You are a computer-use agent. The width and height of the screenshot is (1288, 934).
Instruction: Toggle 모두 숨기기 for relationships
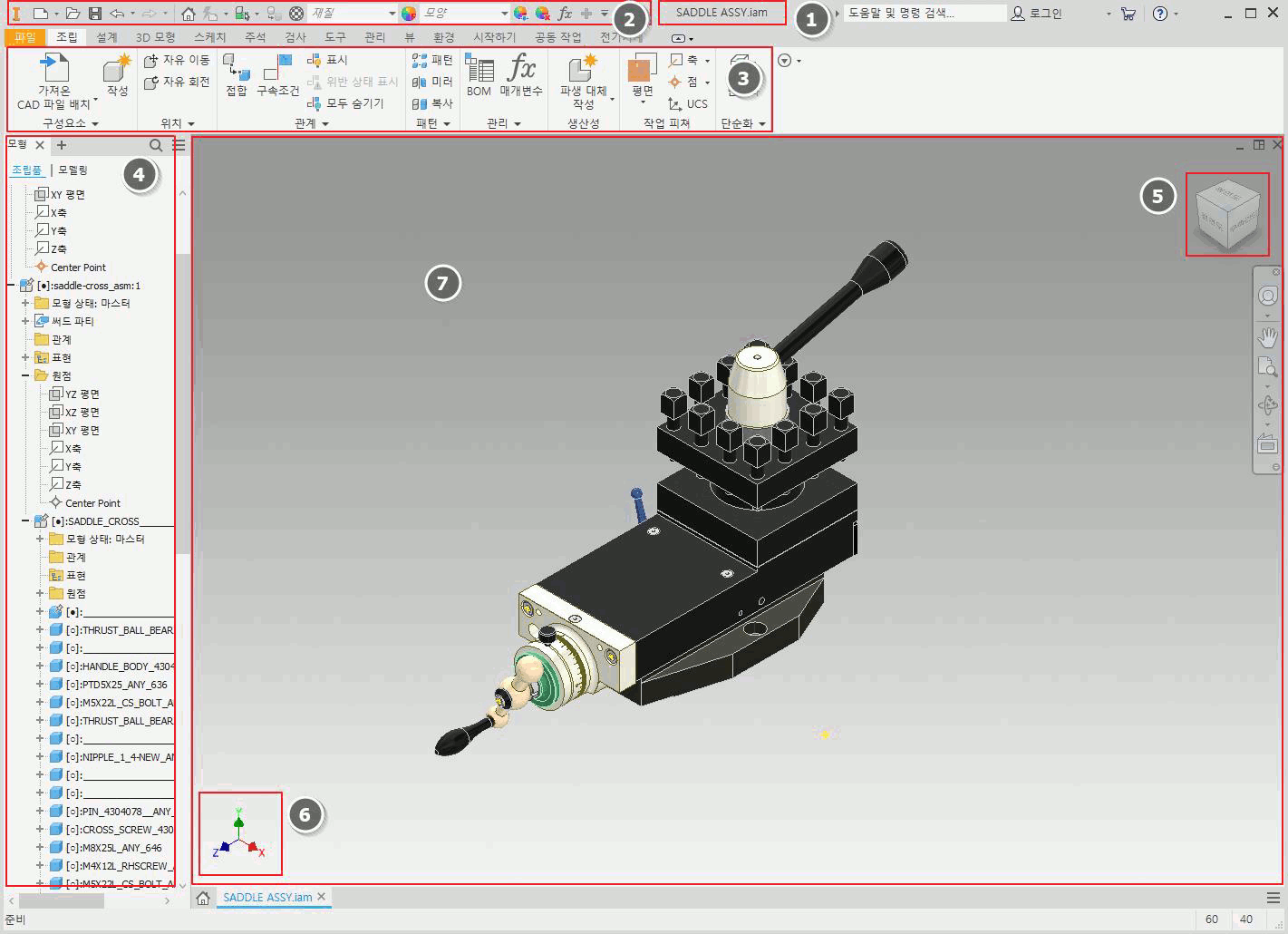(346, 103)
